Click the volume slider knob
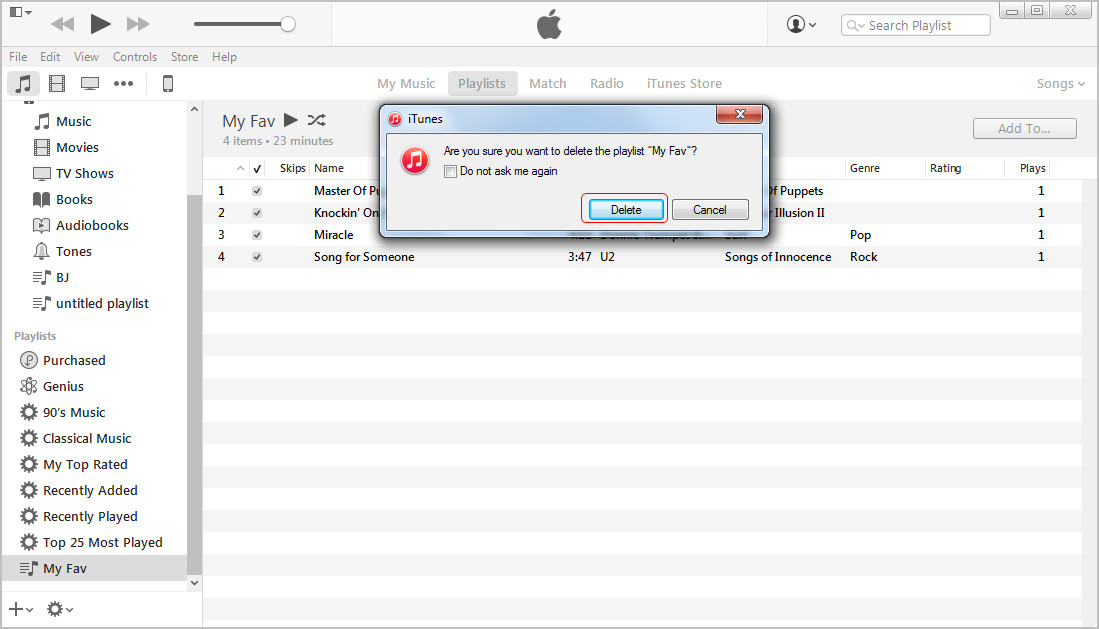Viewport: 1099px width, 629px height. tap(287, 25)
